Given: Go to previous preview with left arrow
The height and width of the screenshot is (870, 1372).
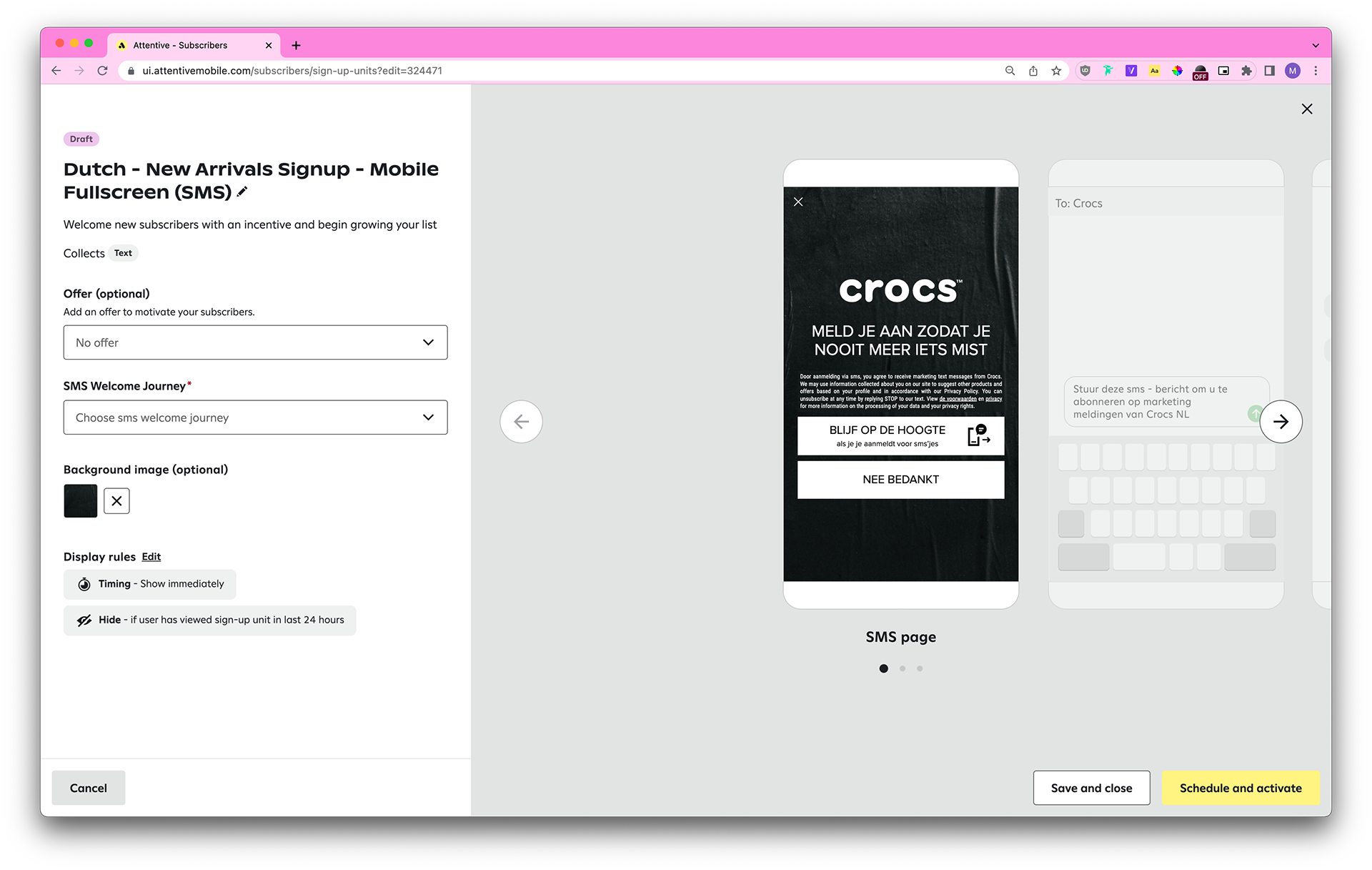Looking at the screenshot, I should click(x=521, y=422).
